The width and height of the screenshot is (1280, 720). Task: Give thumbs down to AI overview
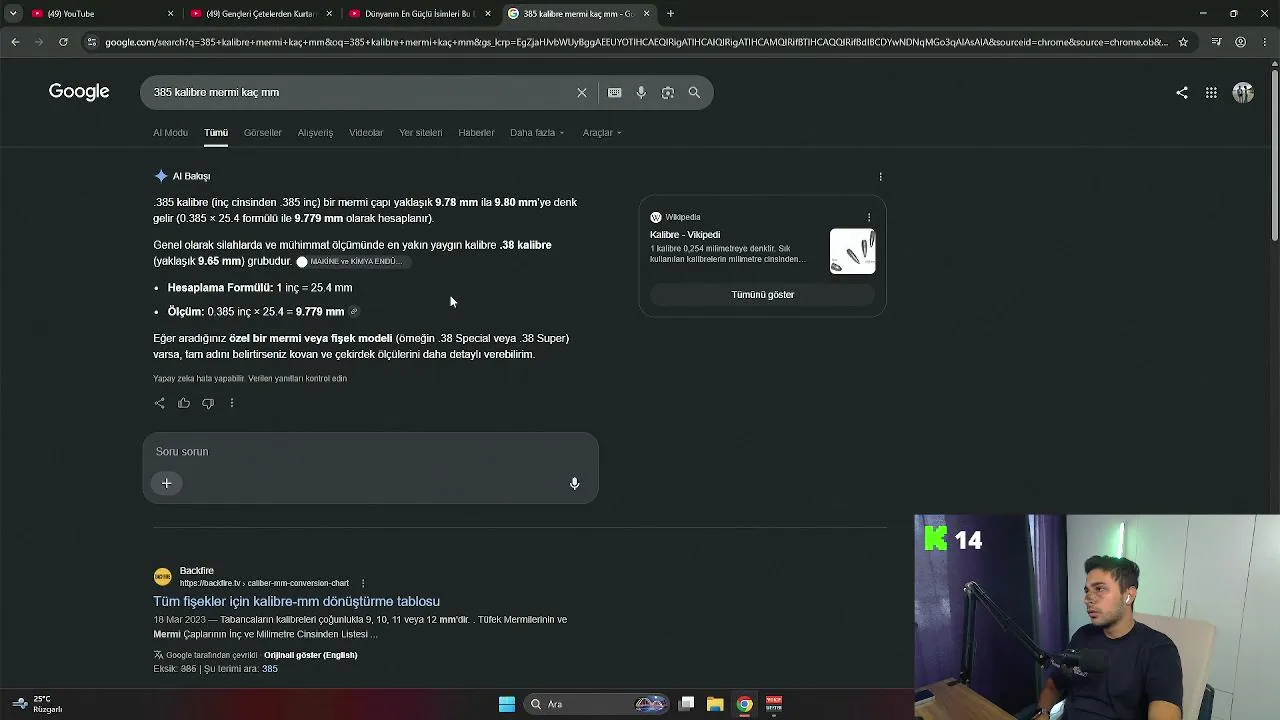coord(208,403)
